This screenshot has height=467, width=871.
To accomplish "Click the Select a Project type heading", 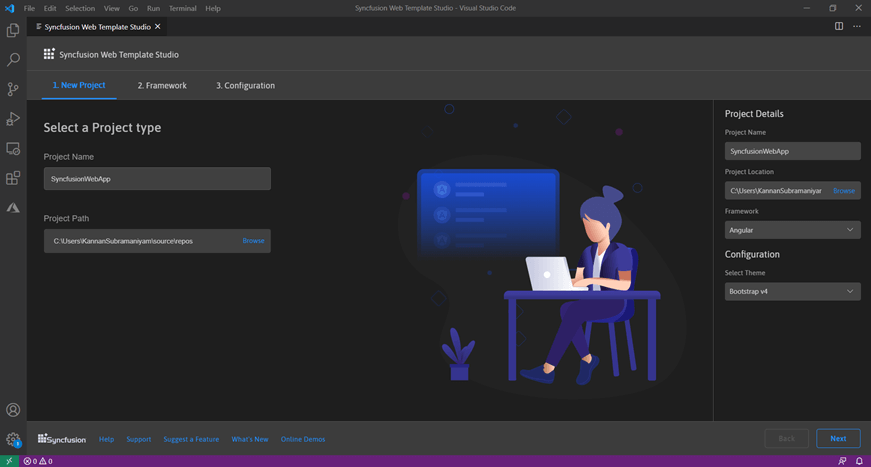I will click(102, 127).
